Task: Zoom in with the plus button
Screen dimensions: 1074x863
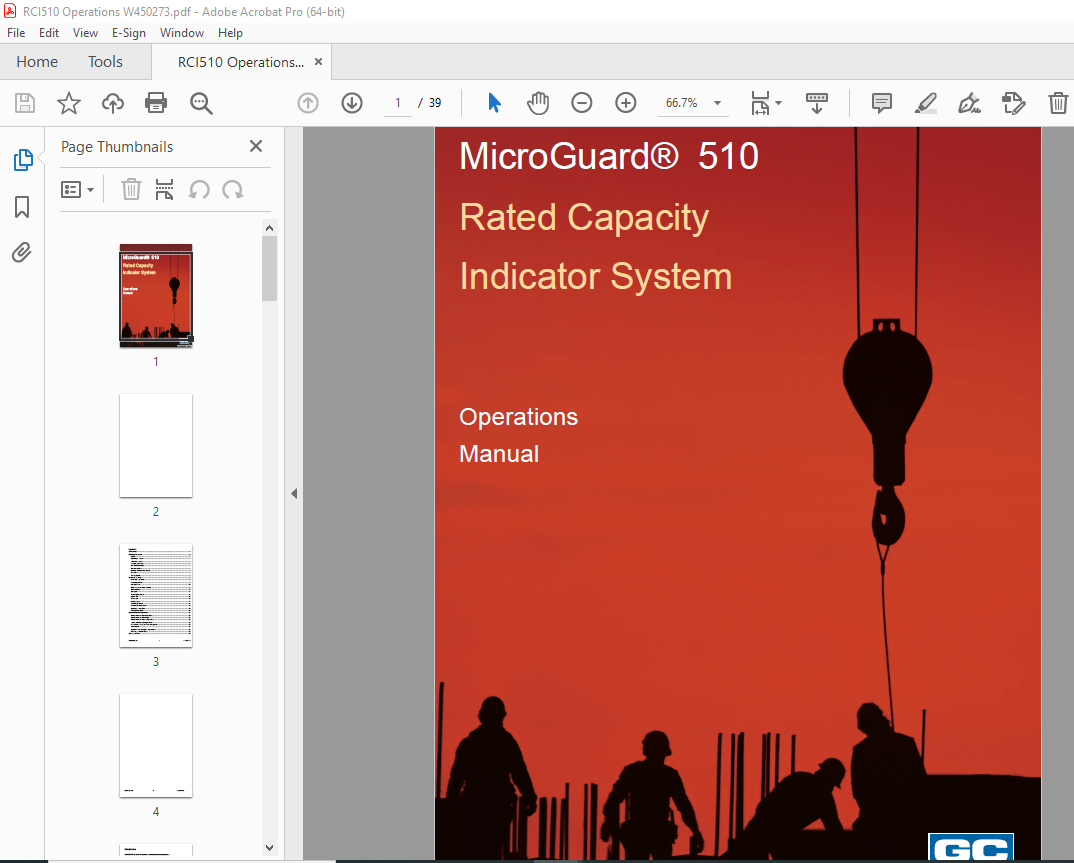Action: [625, 103]
